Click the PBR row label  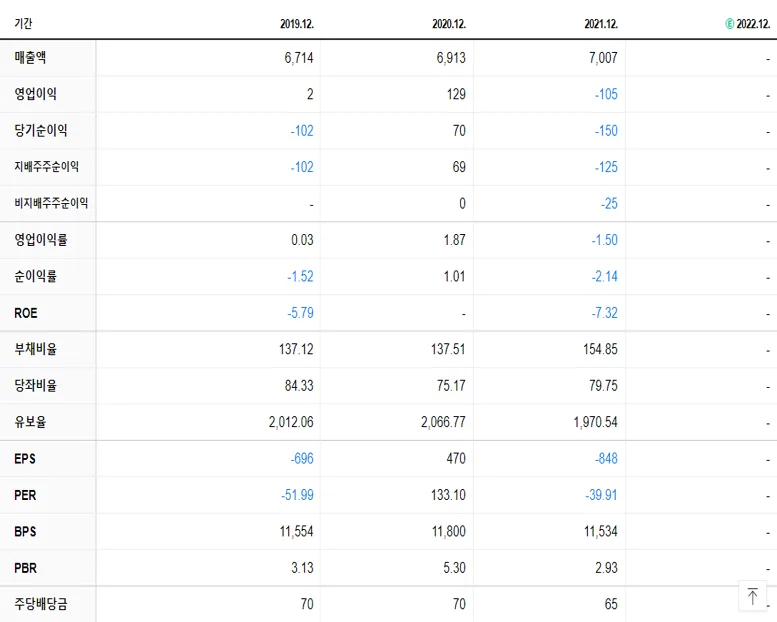coord(26,568)
